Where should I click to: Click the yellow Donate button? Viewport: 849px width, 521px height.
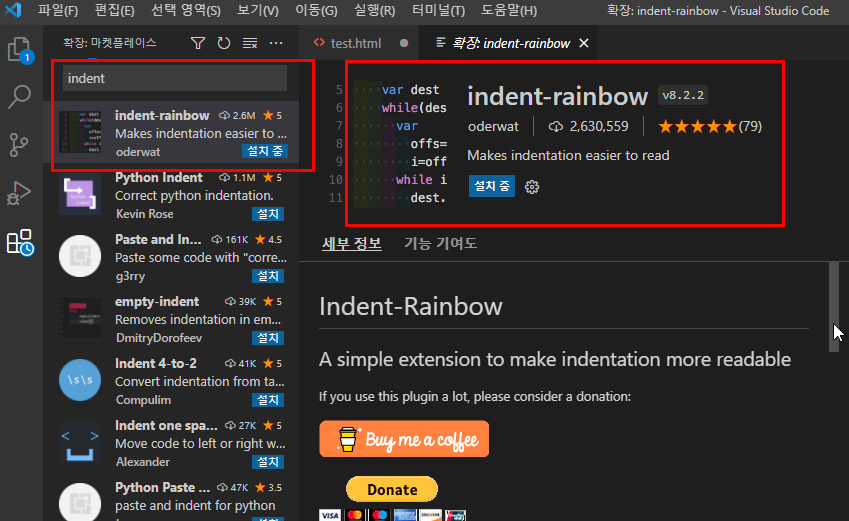click(x=392, y=490)
